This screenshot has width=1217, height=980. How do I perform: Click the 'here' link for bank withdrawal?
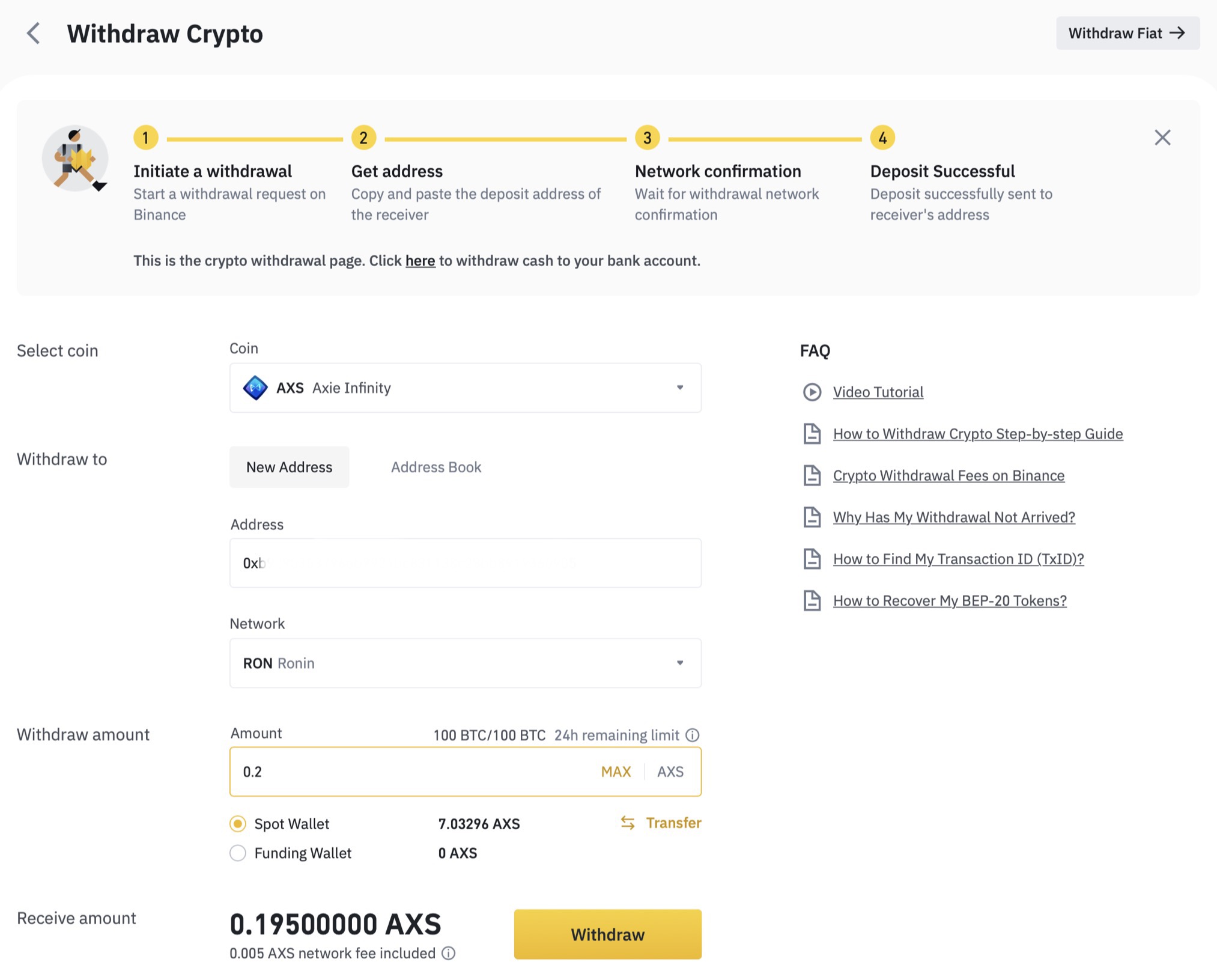(420, 261)
